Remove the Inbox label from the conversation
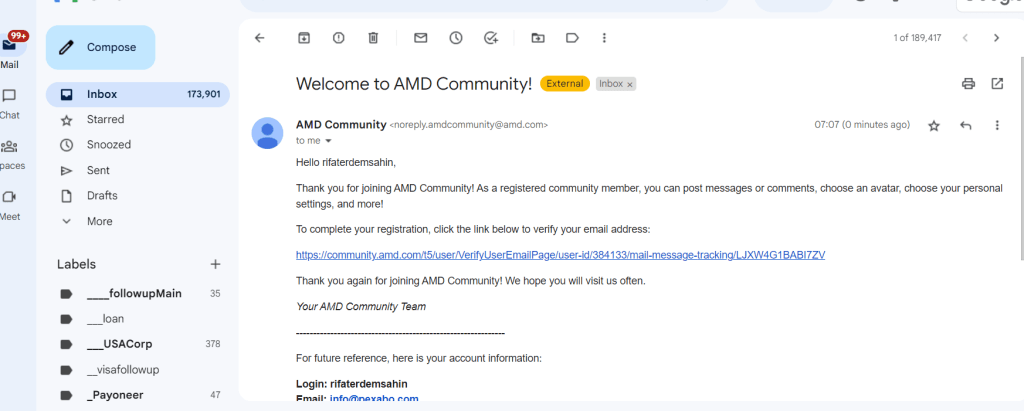Image resolution: width=1024 pixels, height=411 pixels. point(630,84)
